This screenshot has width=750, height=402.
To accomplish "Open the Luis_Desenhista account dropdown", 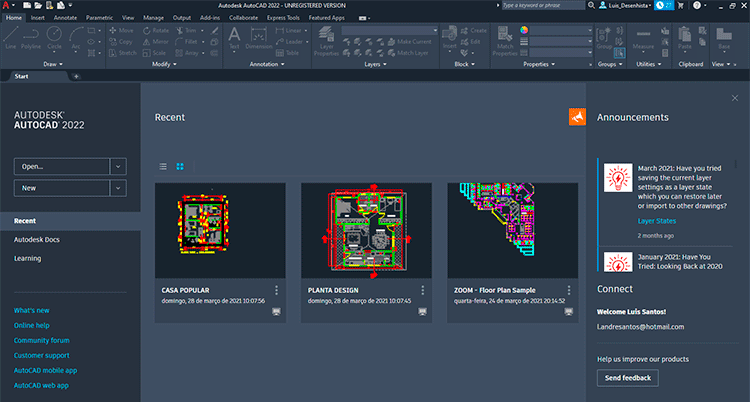I will [x=626, y=5].
